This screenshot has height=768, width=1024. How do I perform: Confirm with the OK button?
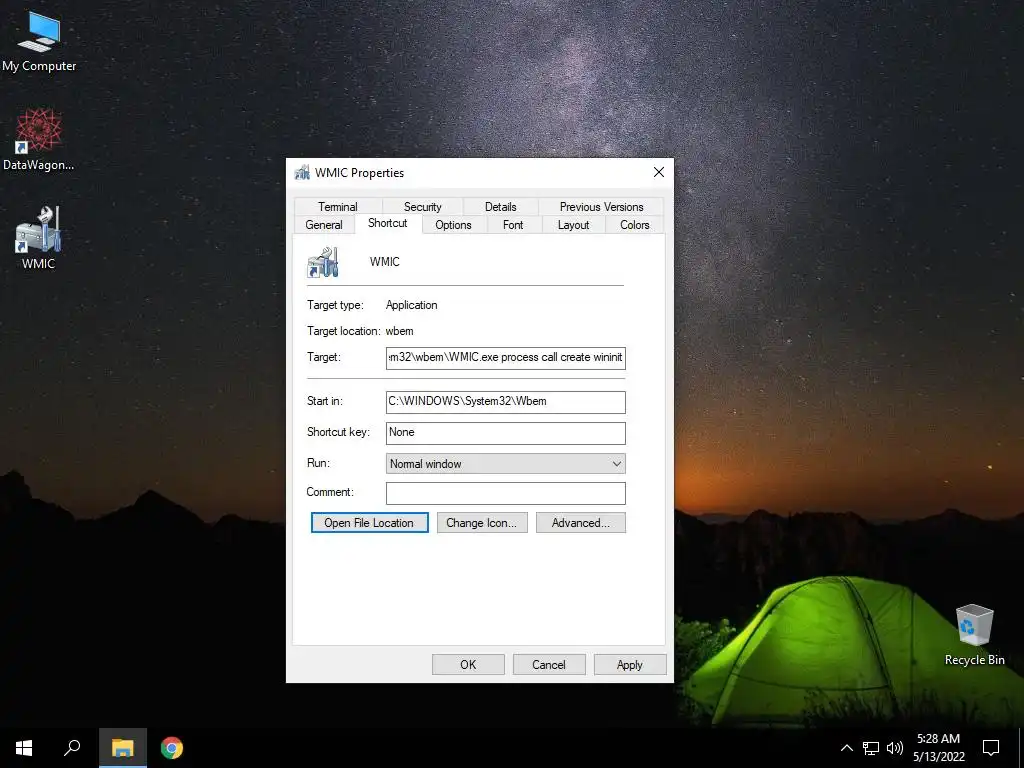(x=468, y=665)
